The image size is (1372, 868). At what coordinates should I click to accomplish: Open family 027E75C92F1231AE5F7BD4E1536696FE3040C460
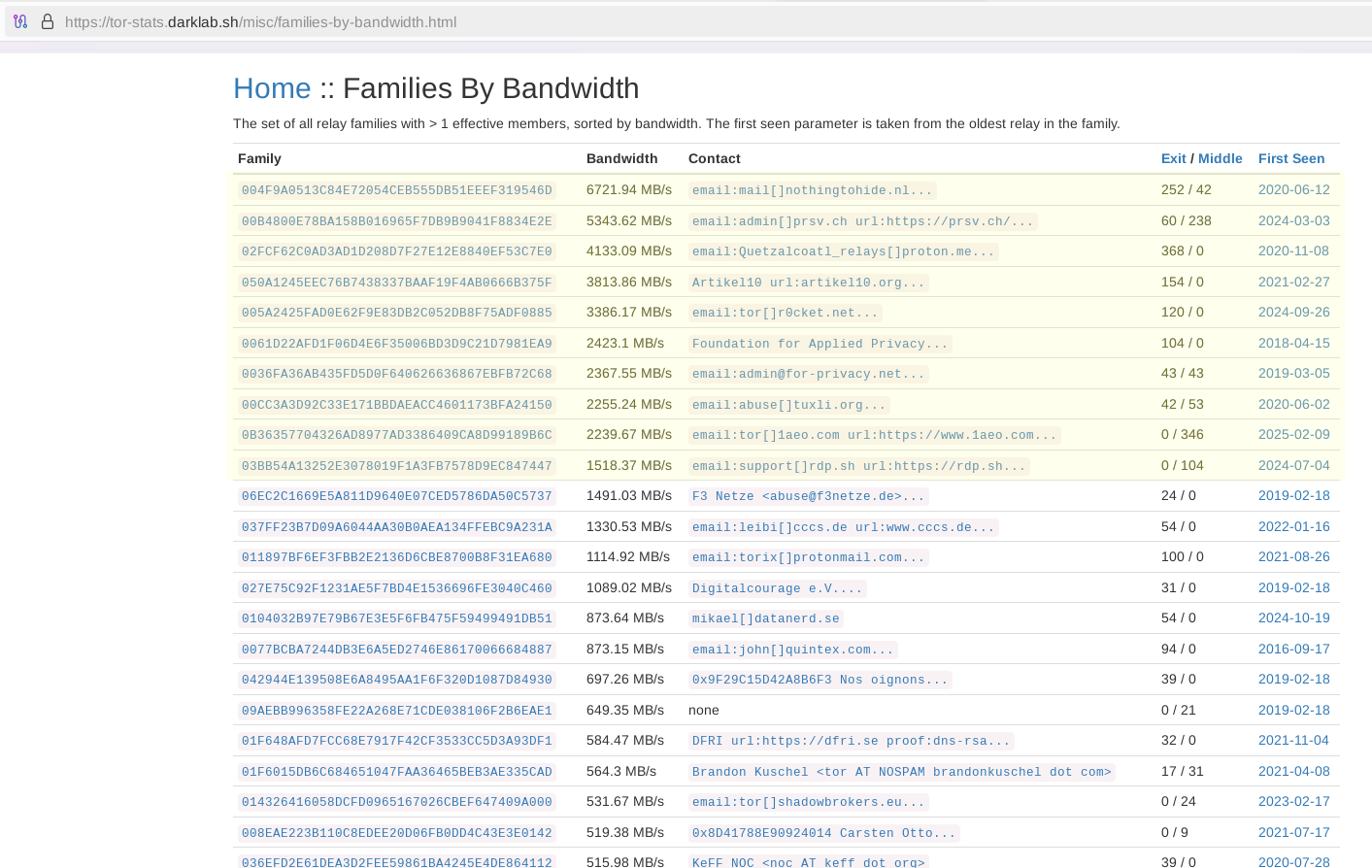397,588
